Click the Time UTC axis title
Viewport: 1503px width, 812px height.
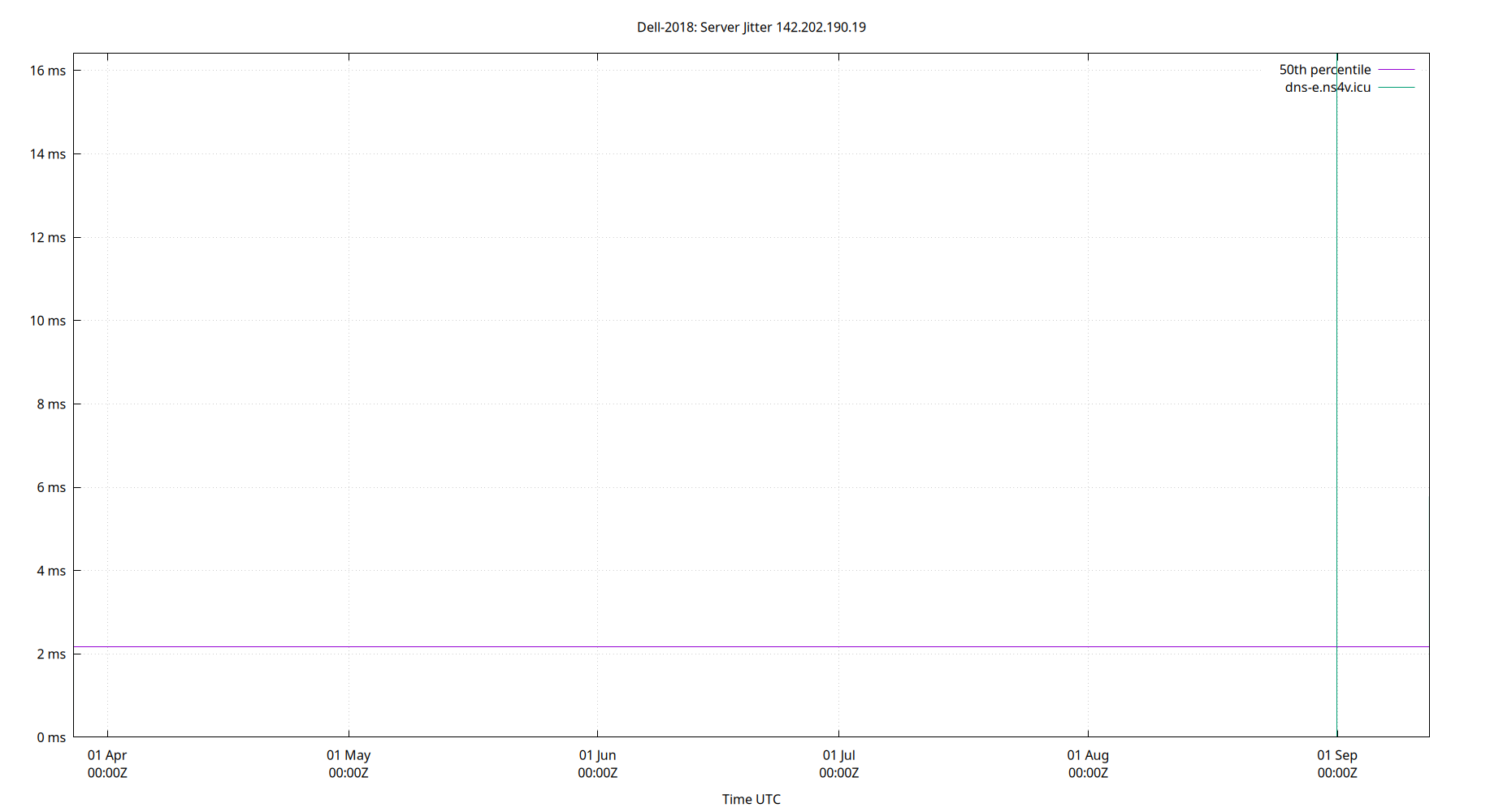(751, 799)
